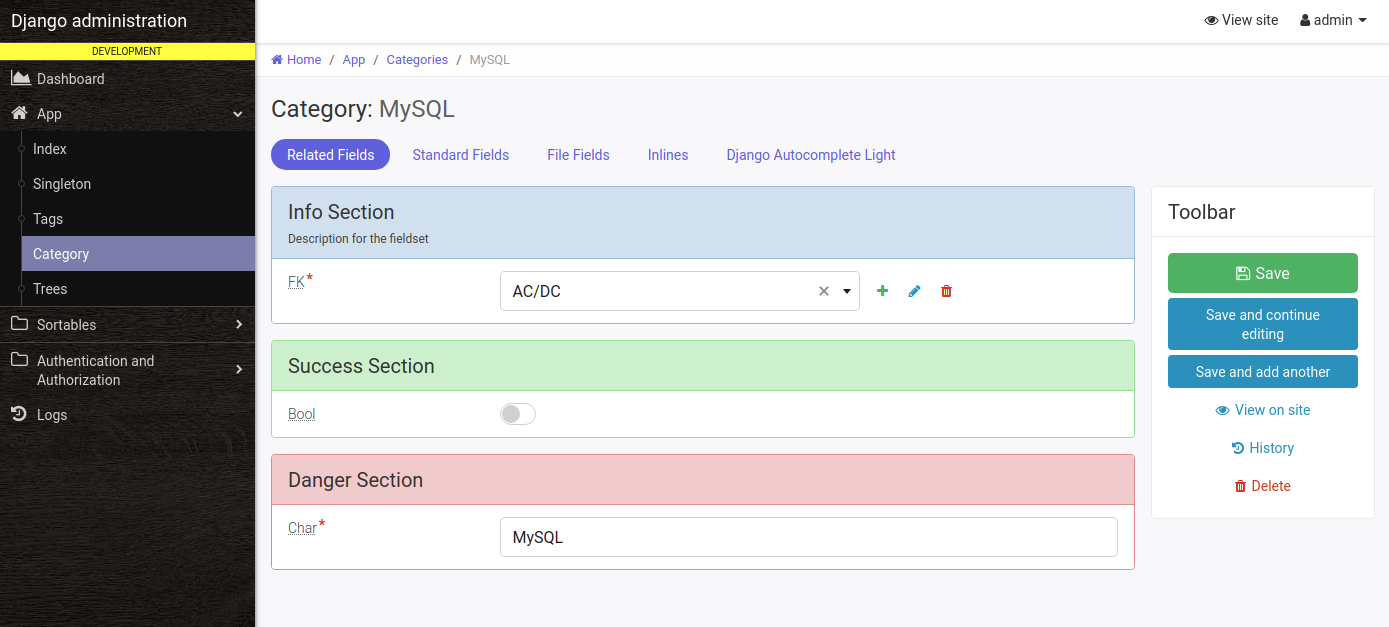Viewport: 1389px width, 627px height.
Task: Go to Home breadcrumb link
Action: click(296, 60)
